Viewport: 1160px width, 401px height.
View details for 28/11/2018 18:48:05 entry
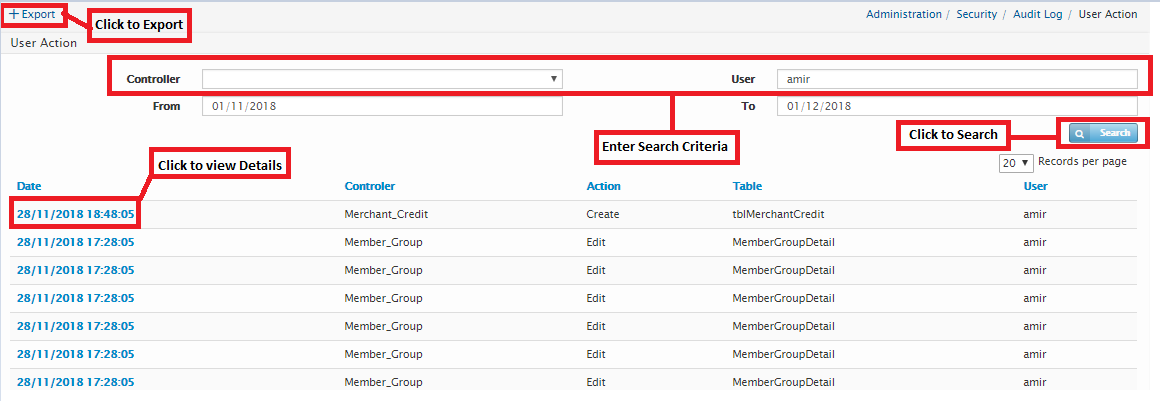point(76,214)
